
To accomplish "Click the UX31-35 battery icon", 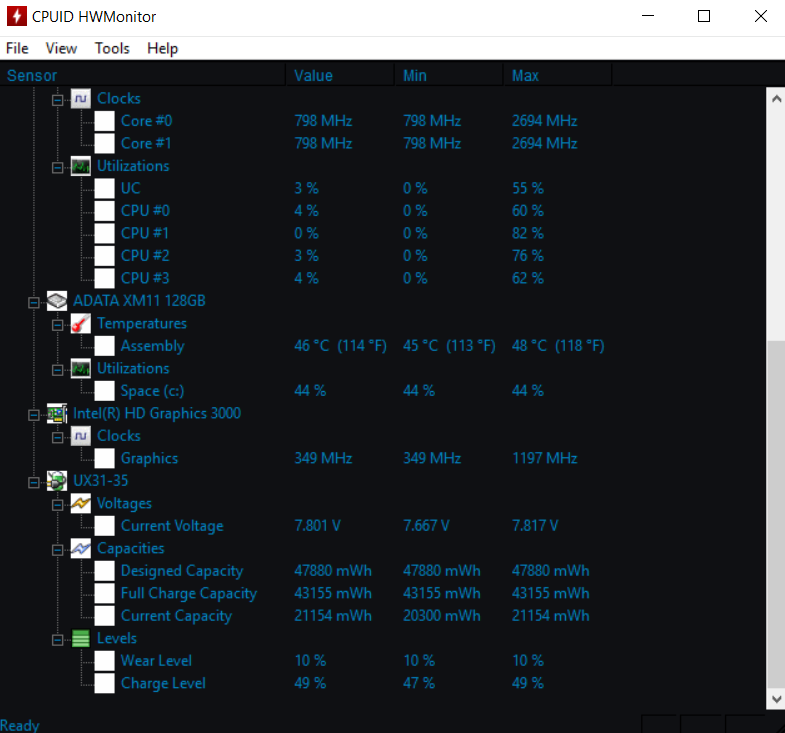I will coord(57,481).
